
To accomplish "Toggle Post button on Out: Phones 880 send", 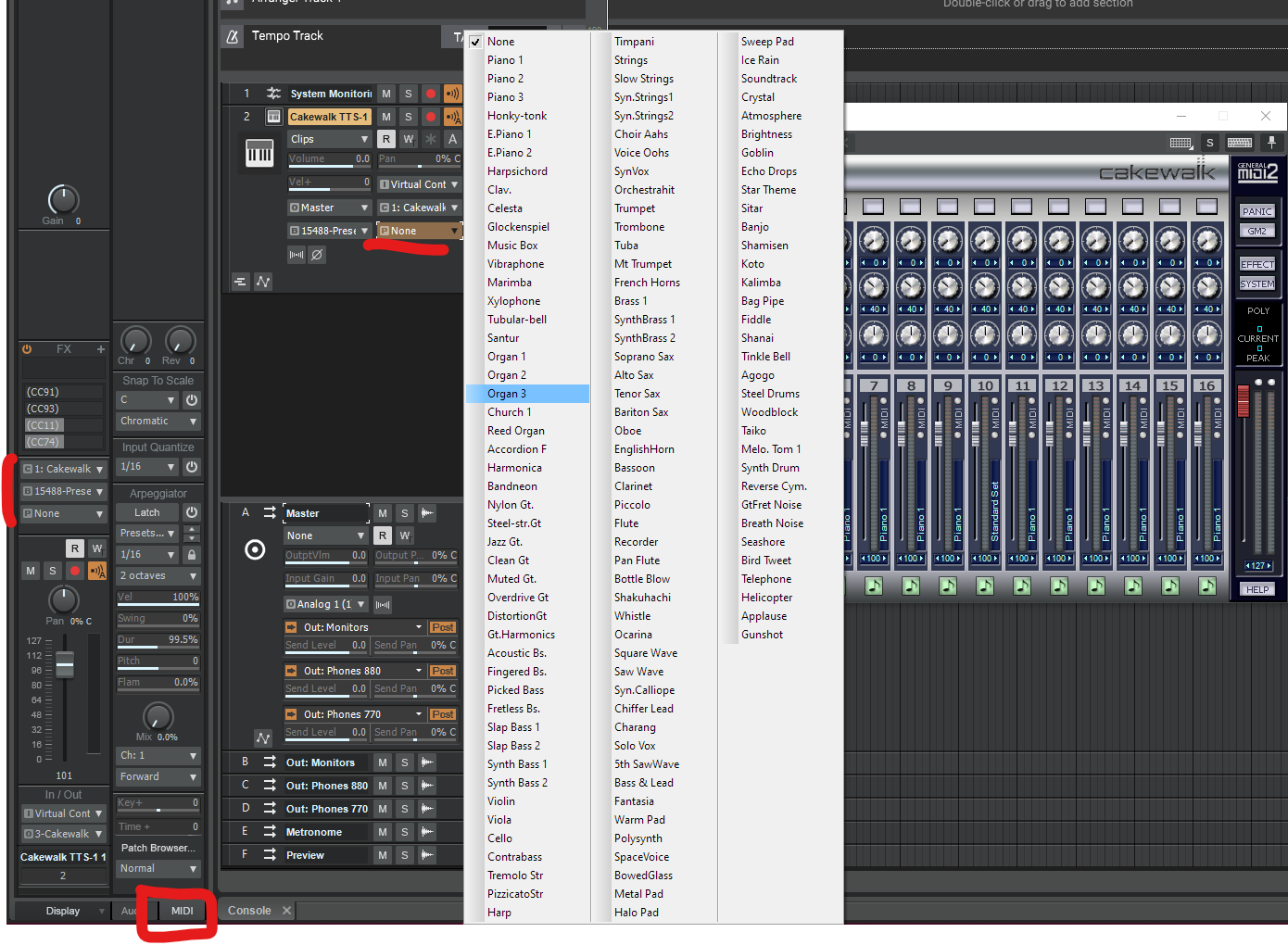I will click(443, 671).
